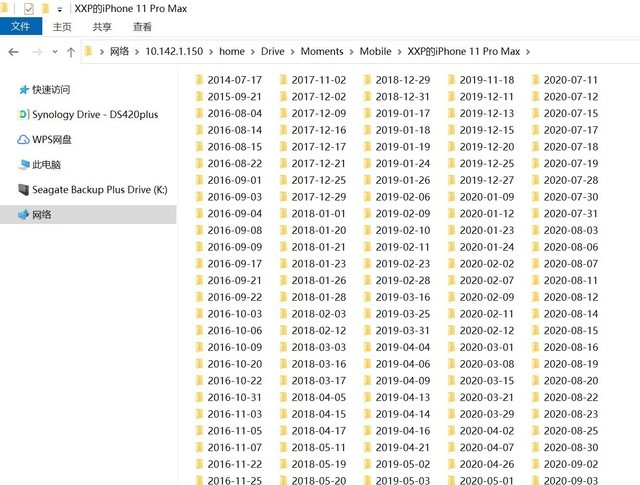Select folder 2017-11-02
640x485 pixels.
(x=319, y=80)
